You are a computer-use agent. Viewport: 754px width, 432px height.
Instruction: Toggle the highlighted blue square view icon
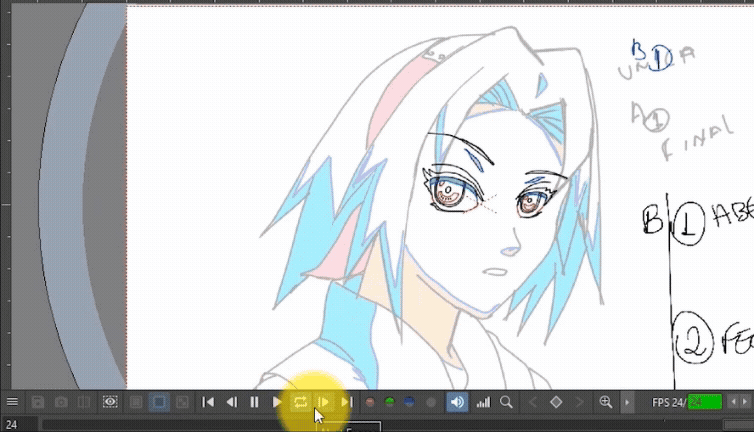[x=159, y=402]
